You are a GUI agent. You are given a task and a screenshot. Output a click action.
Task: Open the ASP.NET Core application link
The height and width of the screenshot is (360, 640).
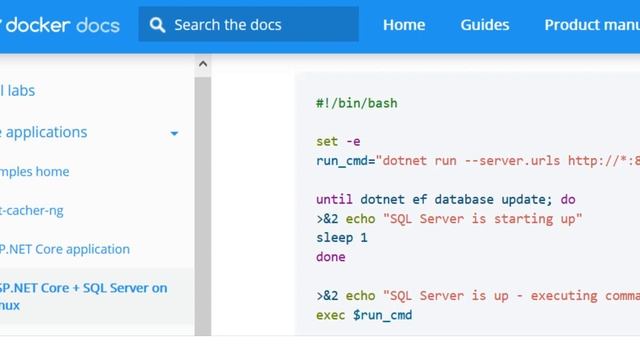(x=65, y=249)
